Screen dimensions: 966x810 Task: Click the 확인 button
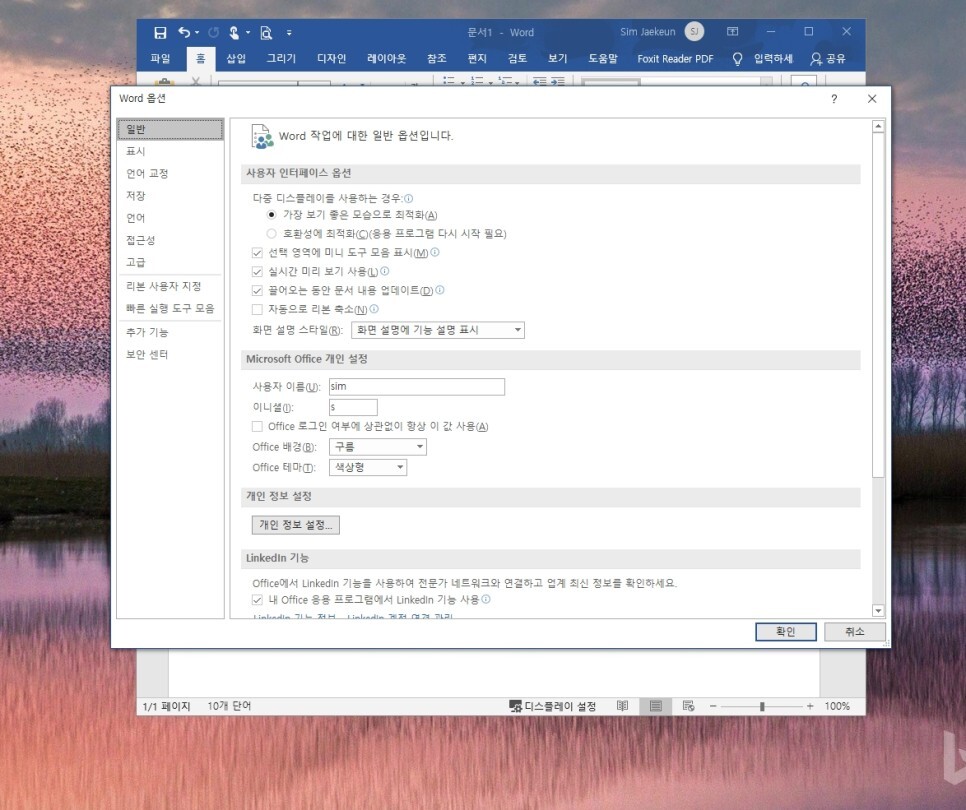pyautogui.click(x=786, y=632)
